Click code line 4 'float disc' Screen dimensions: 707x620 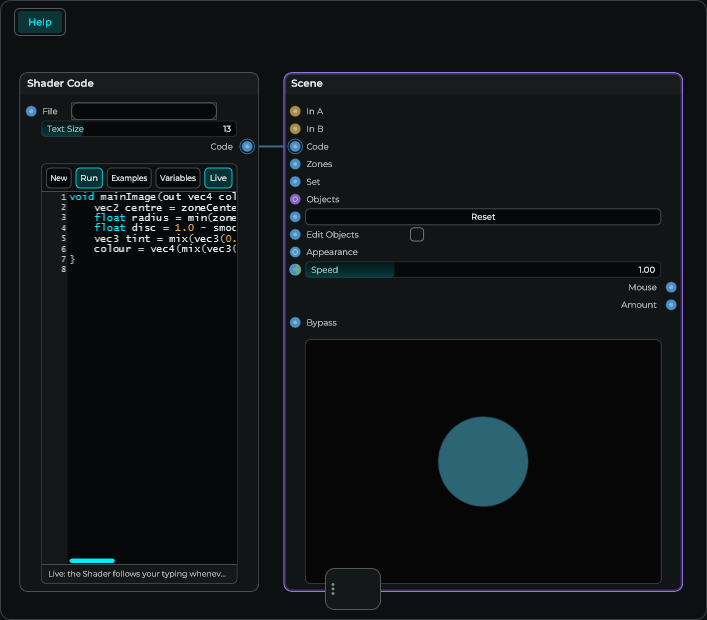point(165,228)
